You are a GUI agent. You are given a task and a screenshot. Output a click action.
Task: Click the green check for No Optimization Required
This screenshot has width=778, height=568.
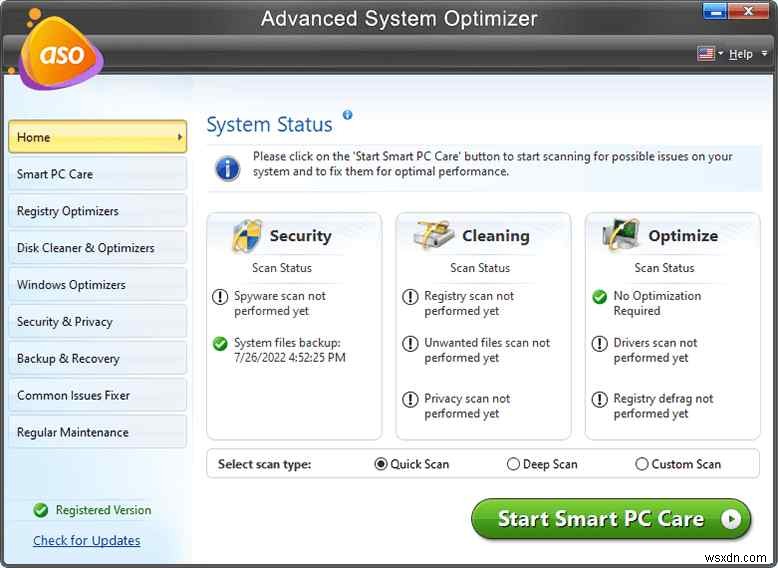[x=599, y=297]
